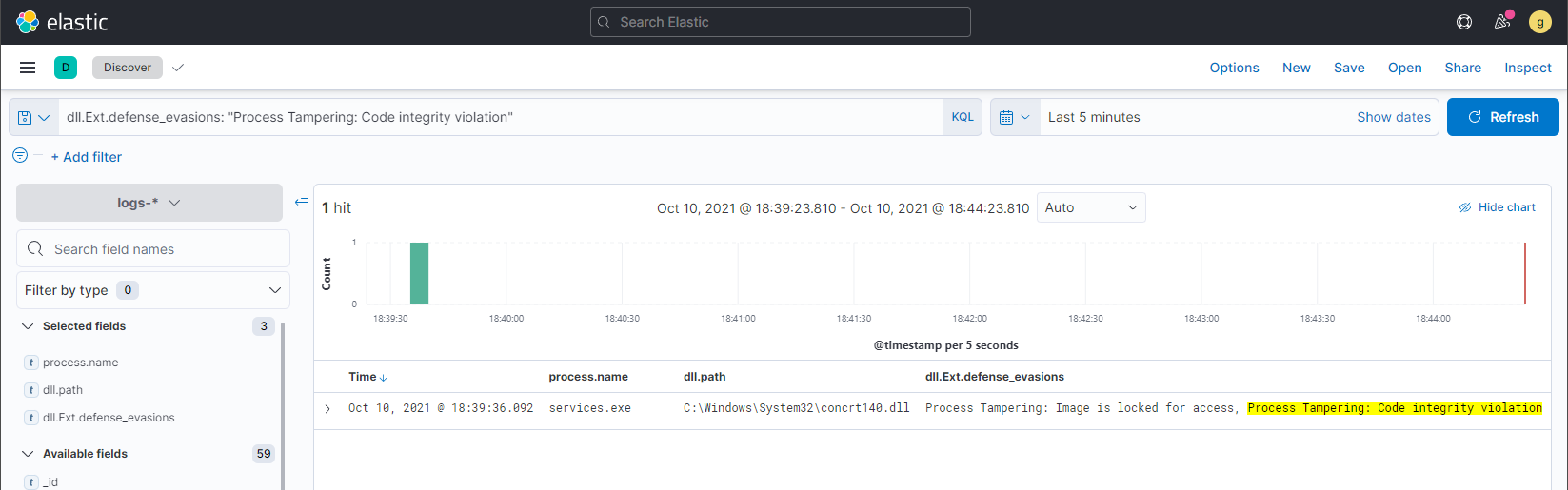Toggle the KQL query language switcher
1568x490 pixels.
[963, 117]
